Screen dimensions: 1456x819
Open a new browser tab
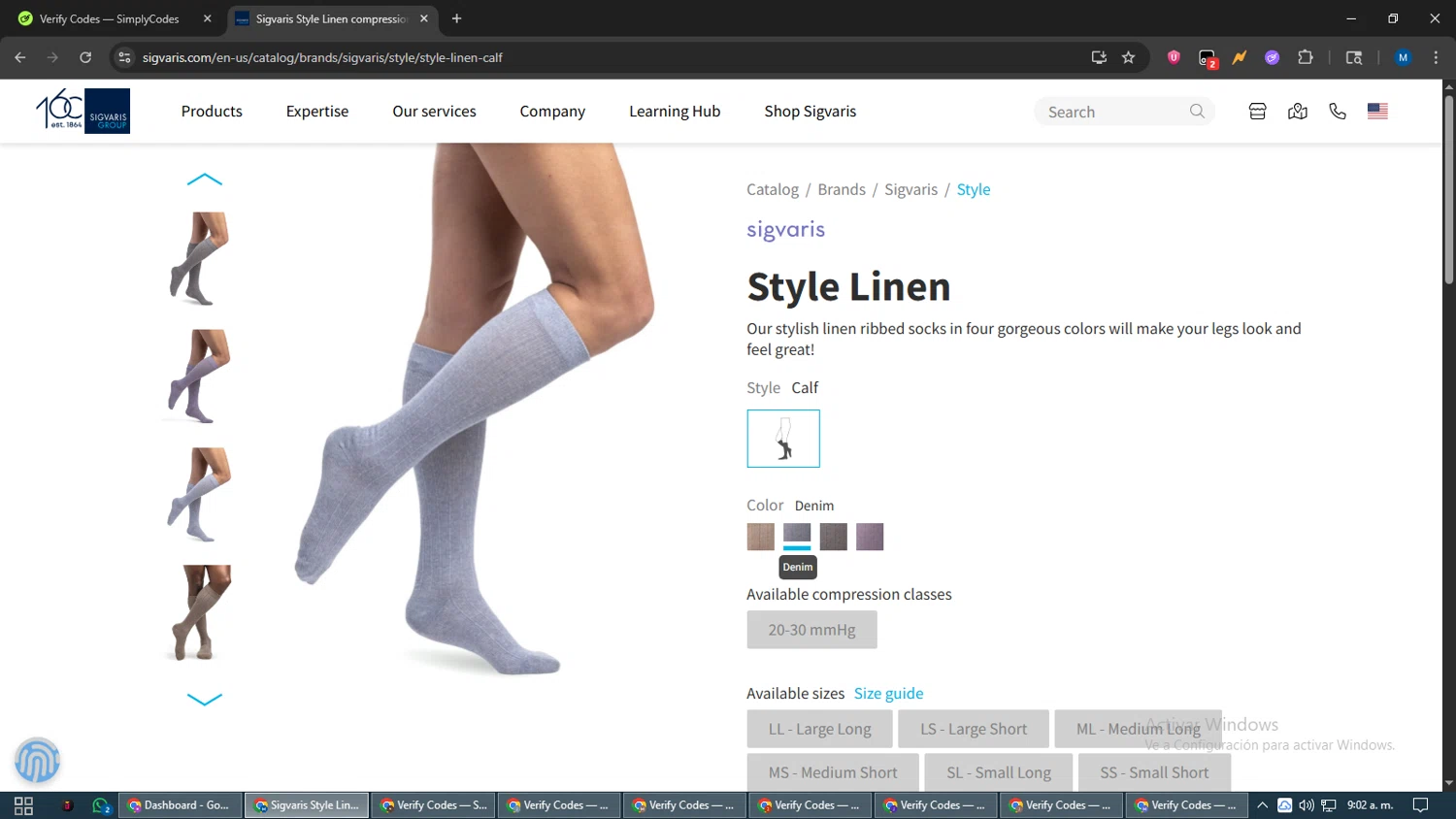456,18
